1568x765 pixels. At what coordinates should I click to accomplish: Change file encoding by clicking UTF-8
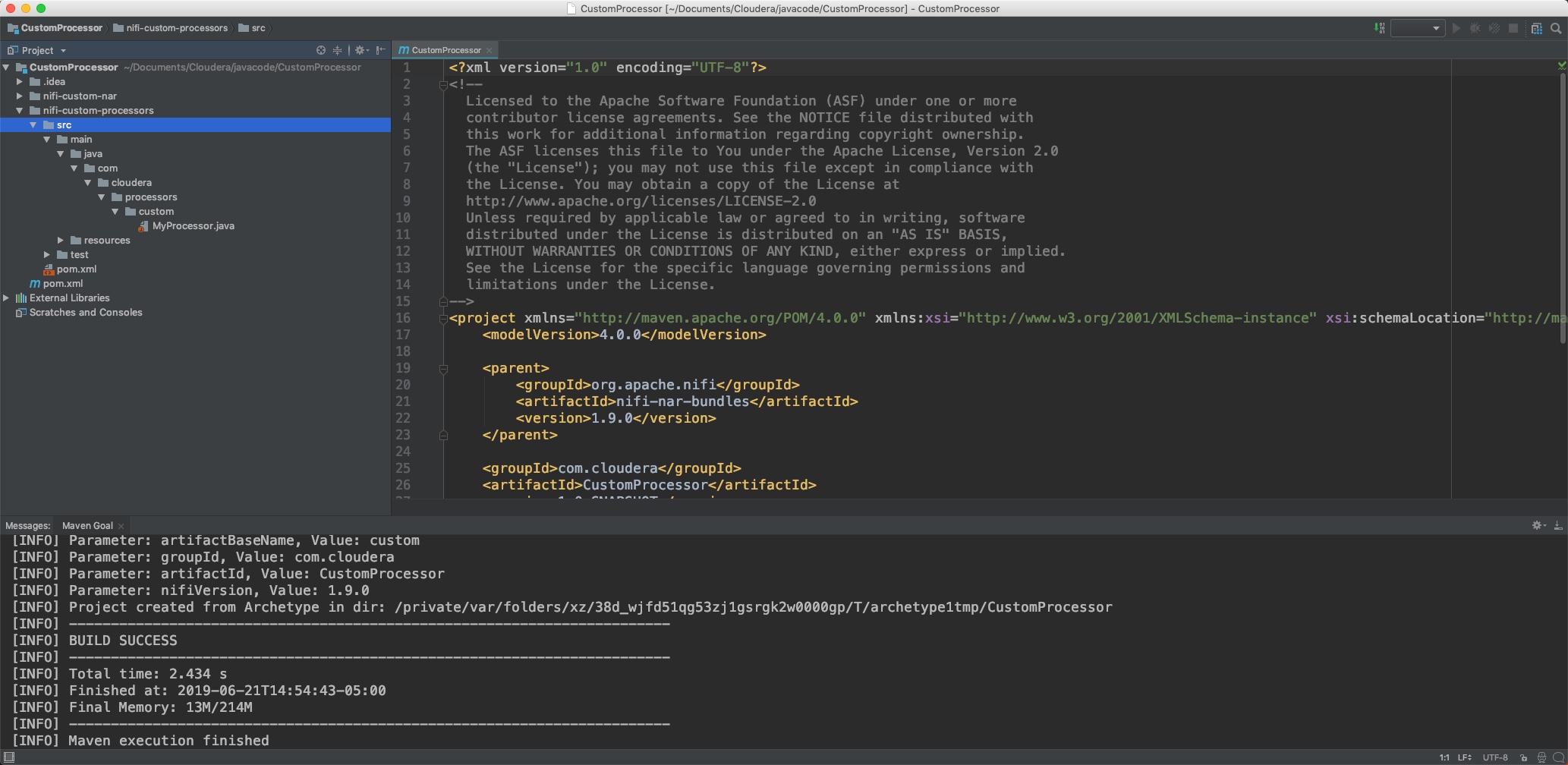tap(1494, 757)
